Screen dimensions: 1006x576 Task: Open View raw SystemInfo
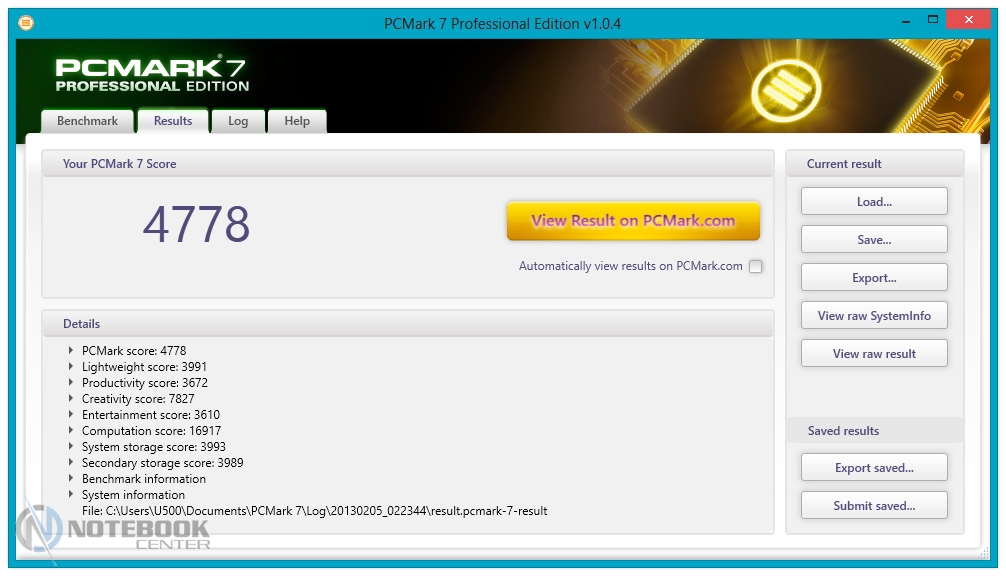click(x=874, y=316)
